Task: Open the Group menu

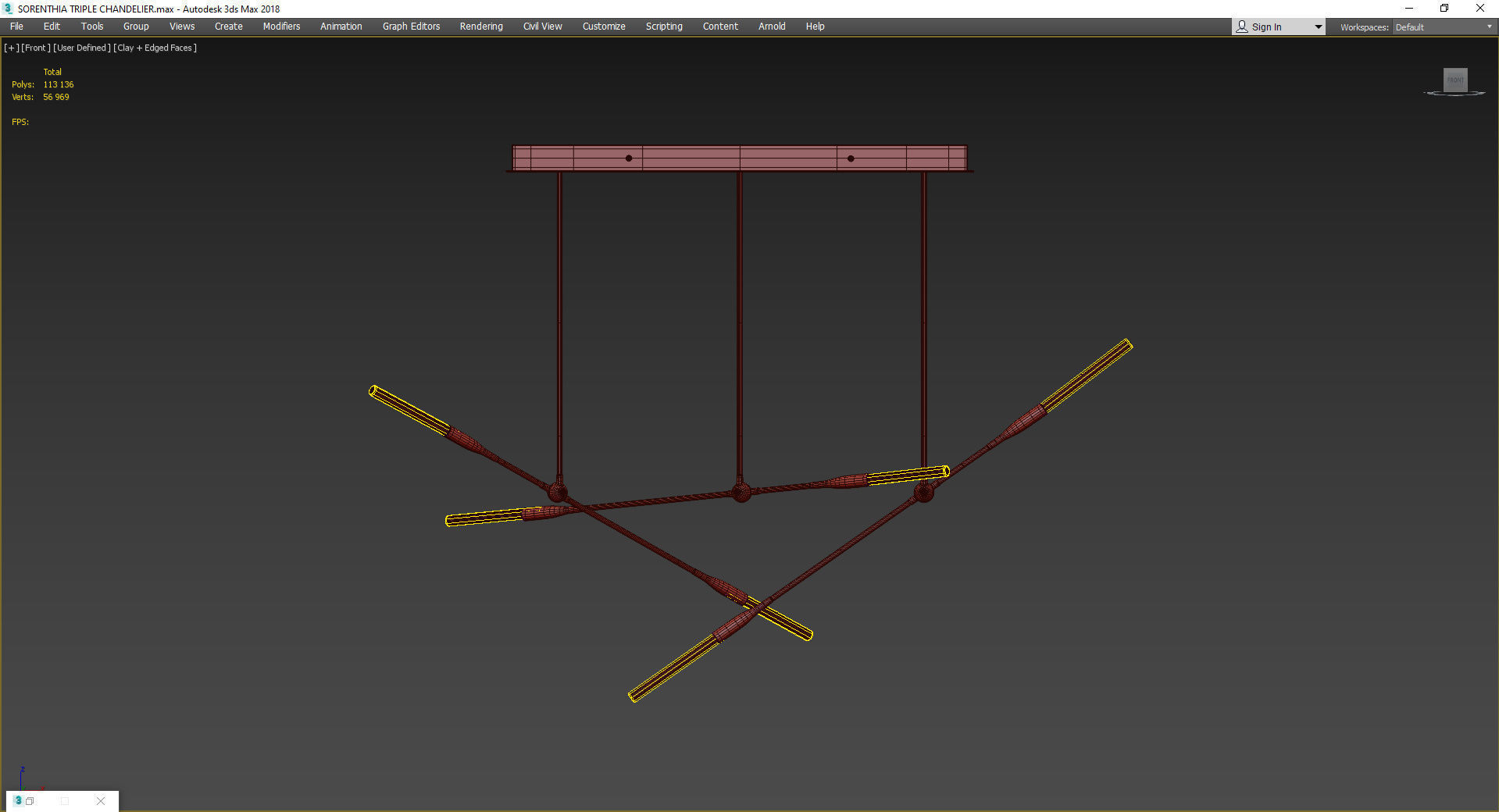Action: [x=136, y=27]
